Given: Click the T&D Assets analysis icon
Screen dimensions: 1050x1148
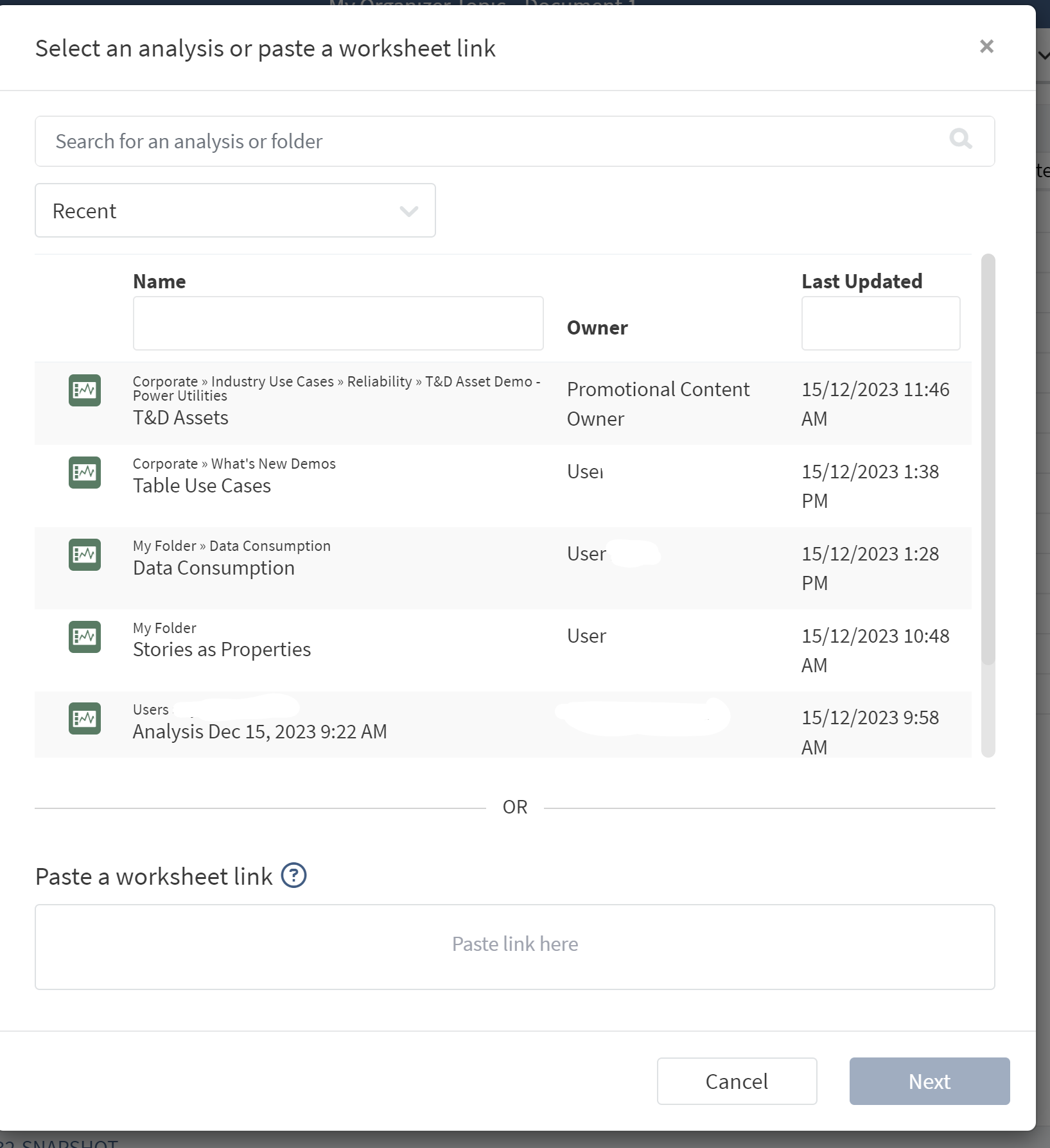Looking at the screenshot, I should pyautogui.click(x=84, y=390).
